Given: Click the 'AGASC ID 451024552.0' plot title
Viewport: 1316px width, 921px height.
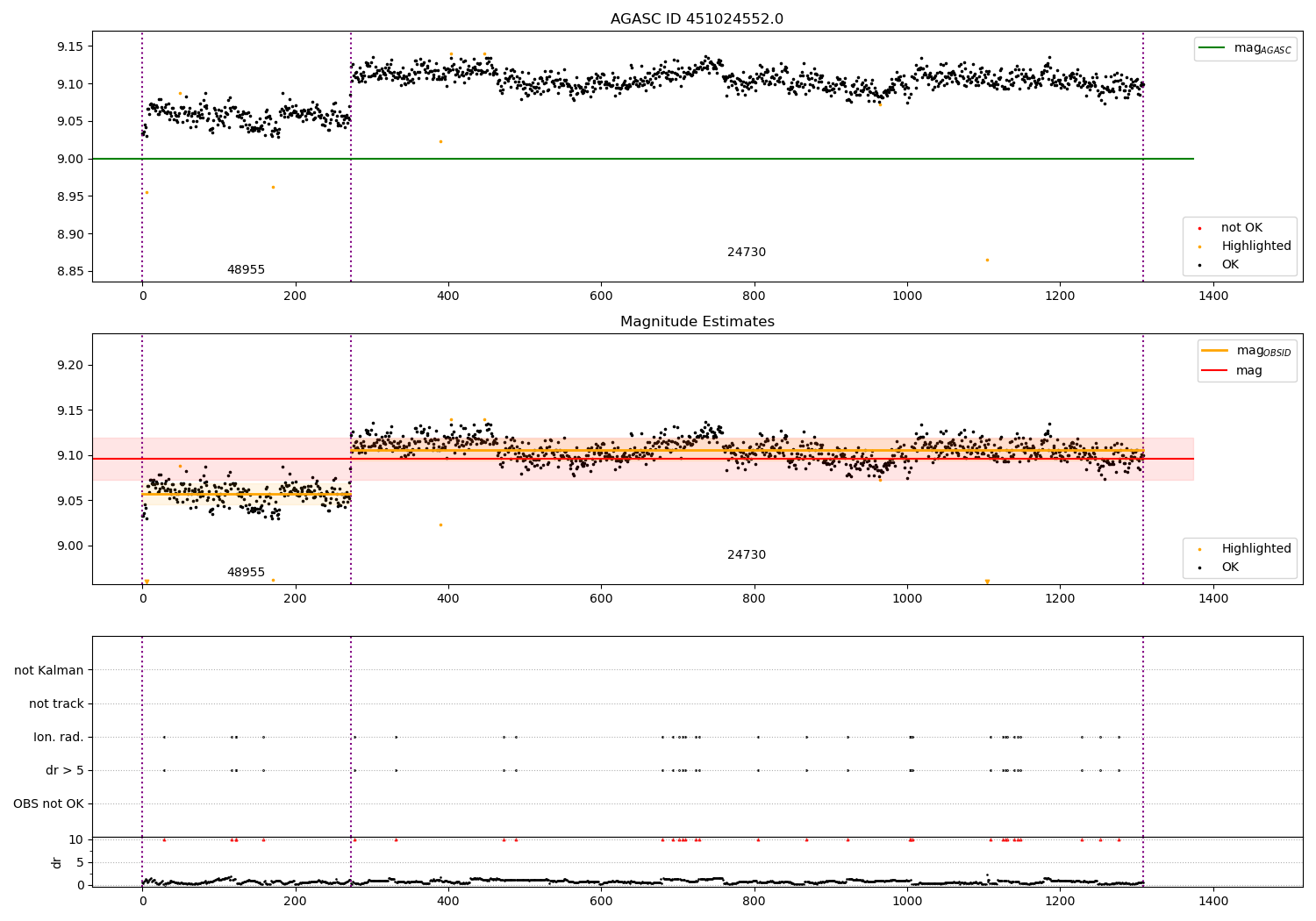Looking at the screenshot, I should point(697,19).
